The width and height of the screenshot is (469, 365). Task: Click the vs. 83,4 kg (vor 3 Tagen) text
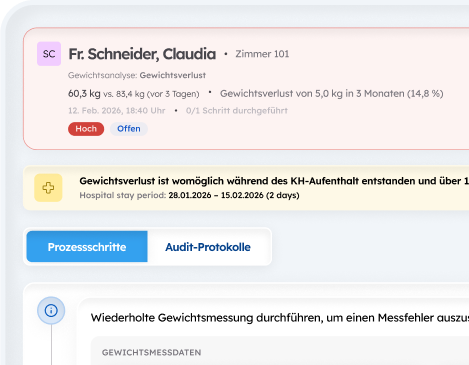click(151, 94)
